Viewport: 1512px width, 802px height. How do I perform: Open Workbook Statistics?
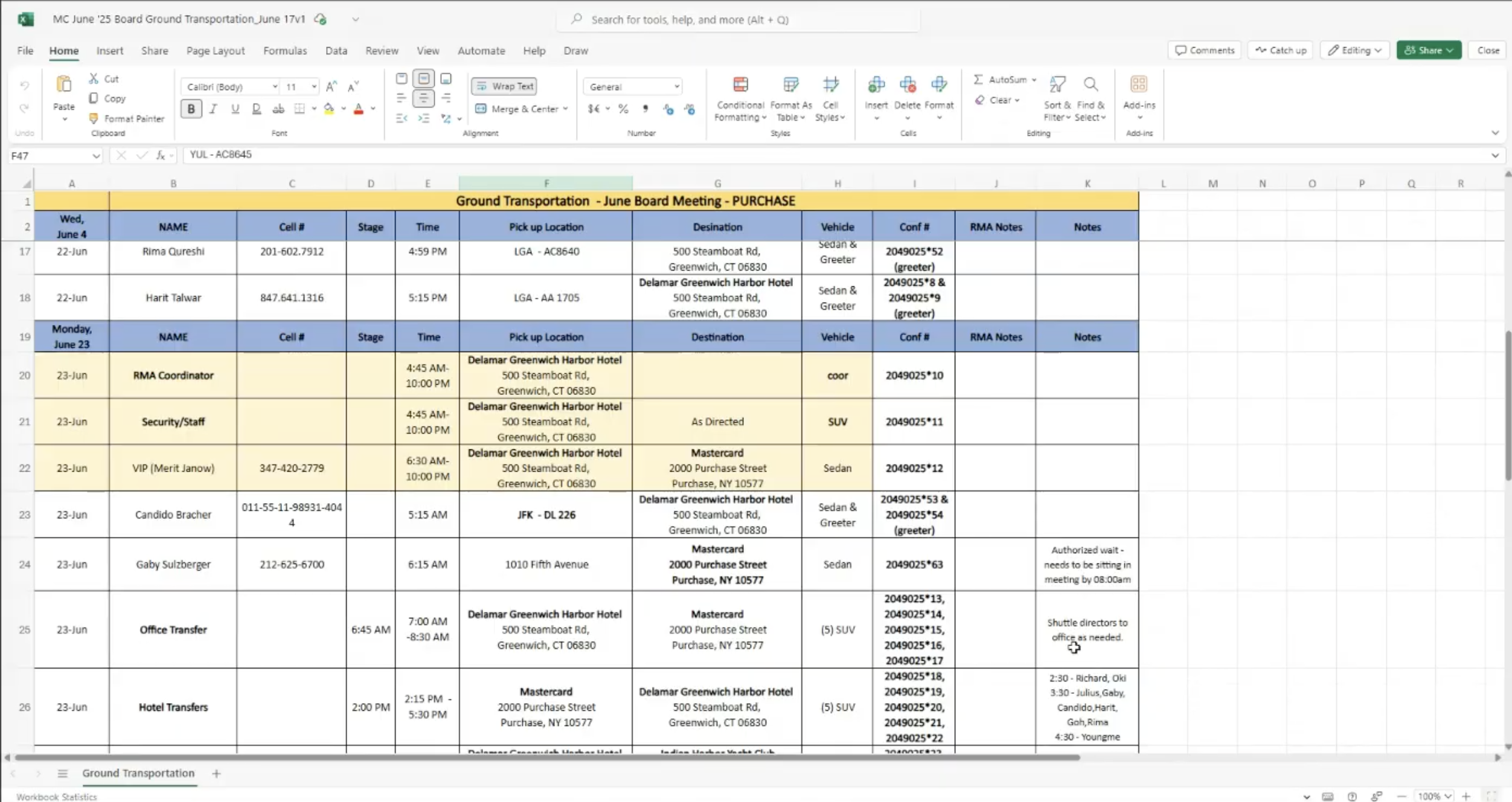pyautogui.click(x=56, y=796)
